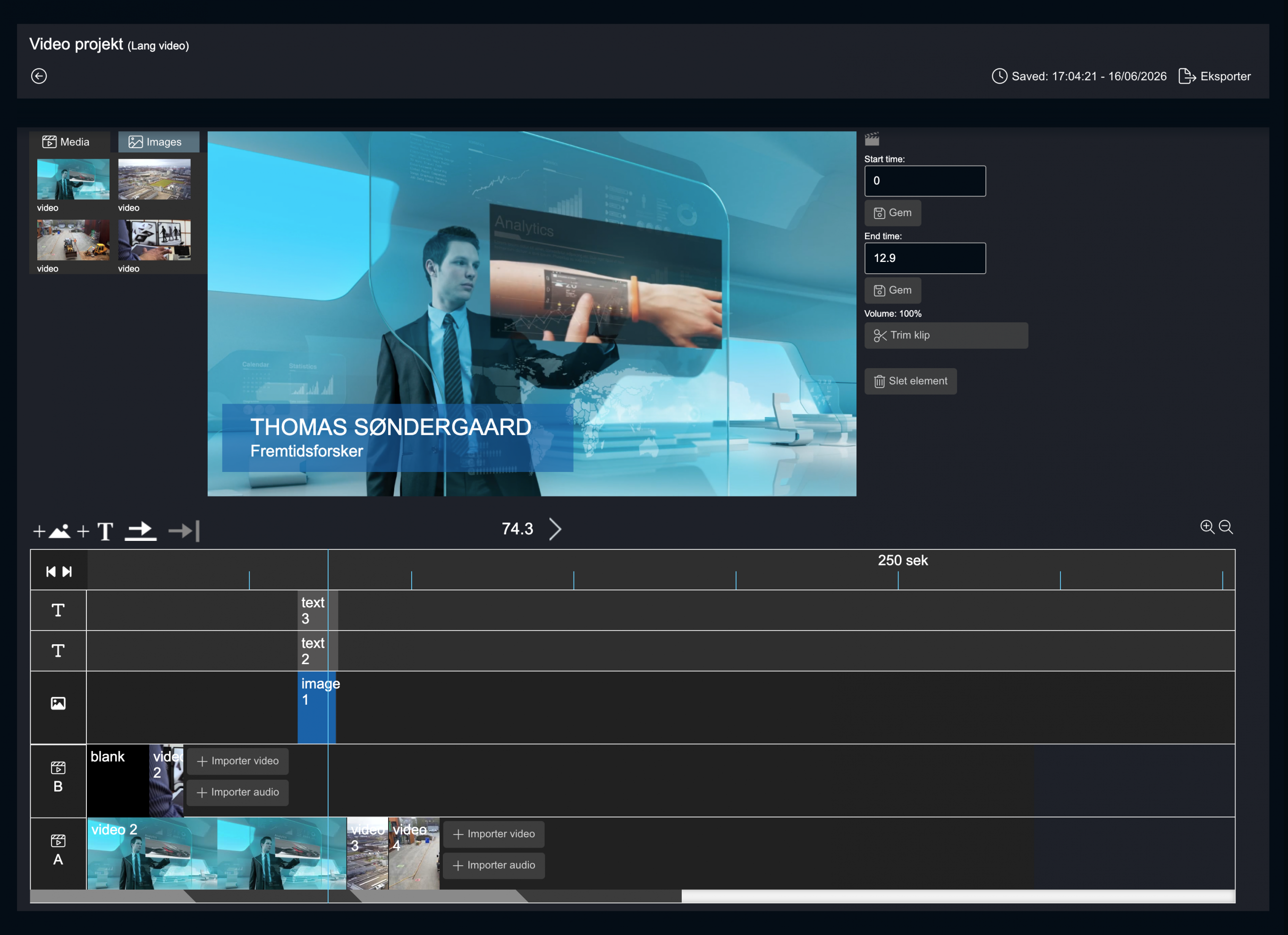1288x935 pixels.
Task: Switch to the Images tab
Action: click(159, 142)
